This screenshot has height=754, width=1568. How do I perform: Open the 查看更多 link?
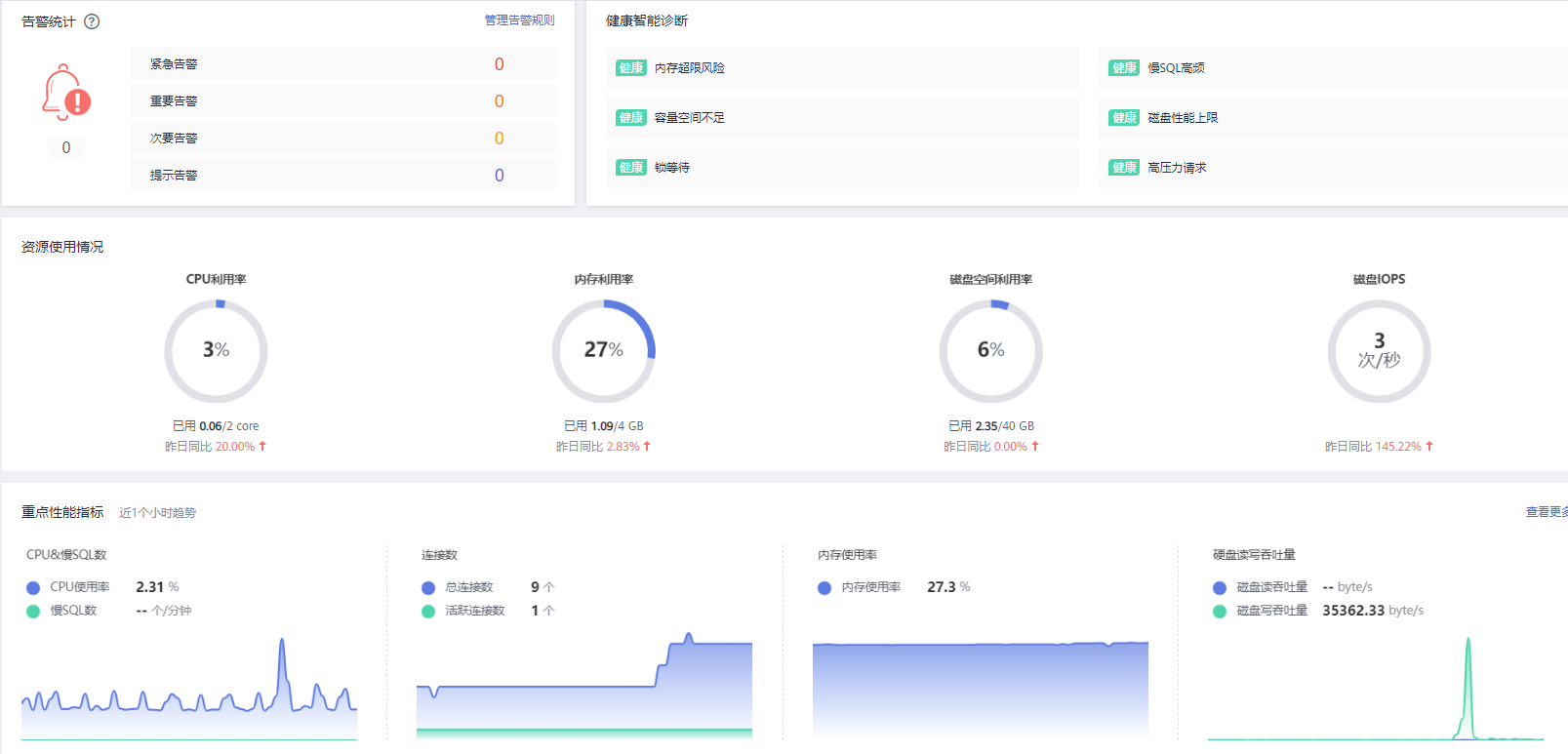(1547, 512)
